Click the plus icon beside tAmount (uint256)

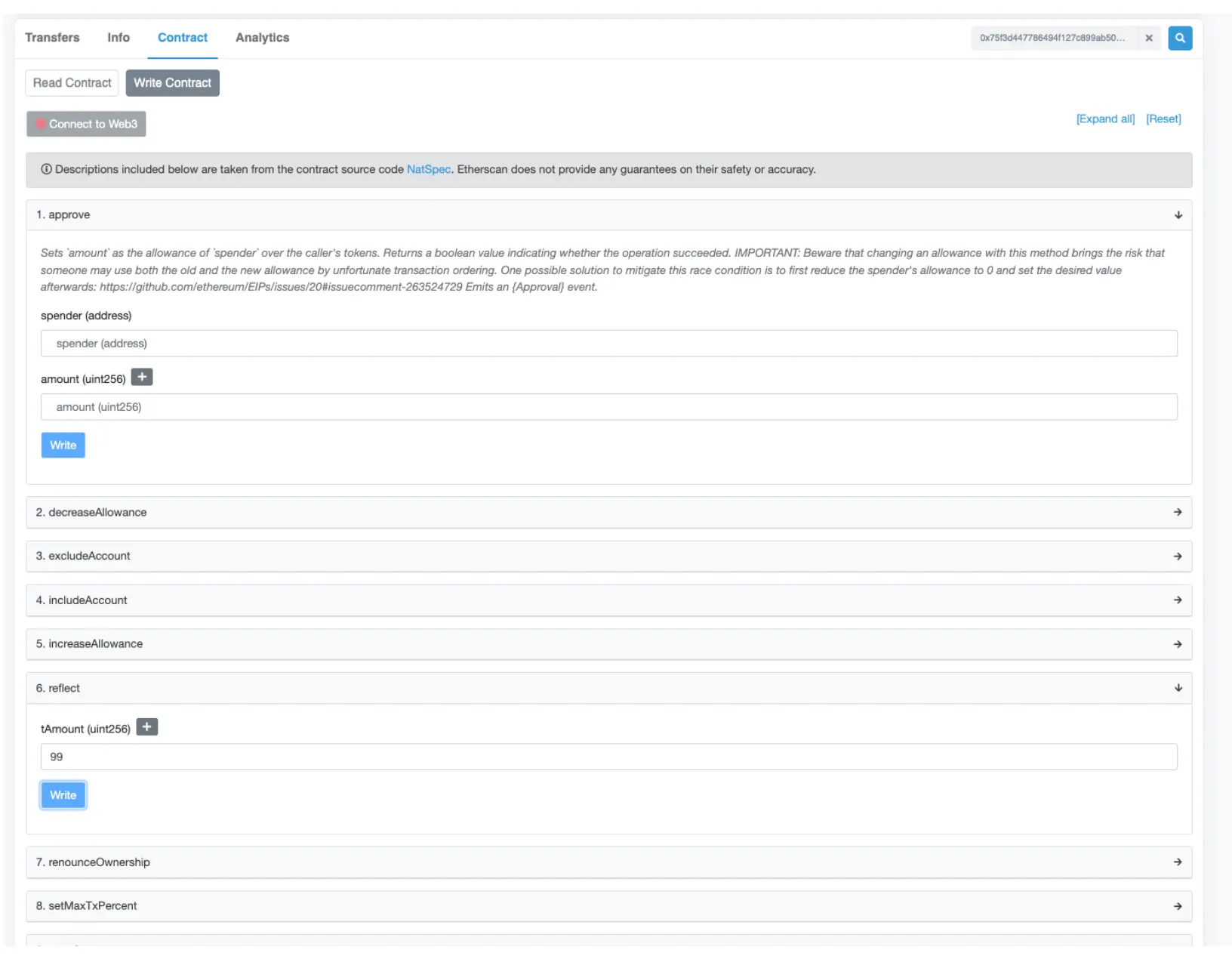(x=146, y=727)
